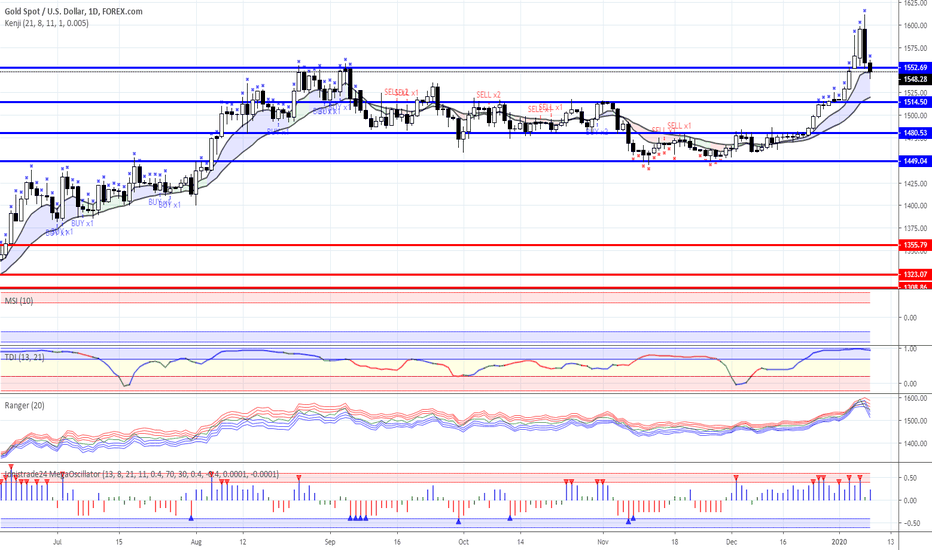Image resolution: width=932 pixels, height=550 pixels.
Task: Click the MegaOscillator indicator title
Action: (x=141, y=474)
